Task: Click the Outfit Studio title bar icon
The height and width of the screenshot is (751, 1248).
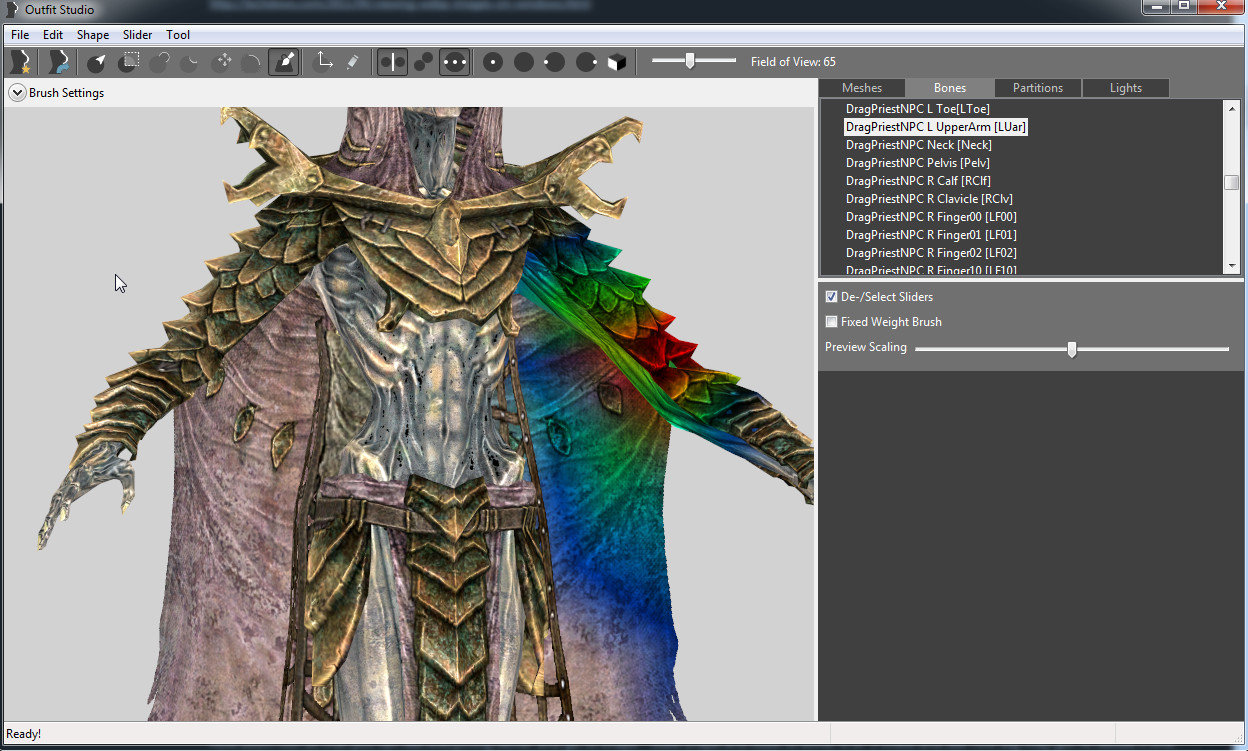Action: pos(12,10)
